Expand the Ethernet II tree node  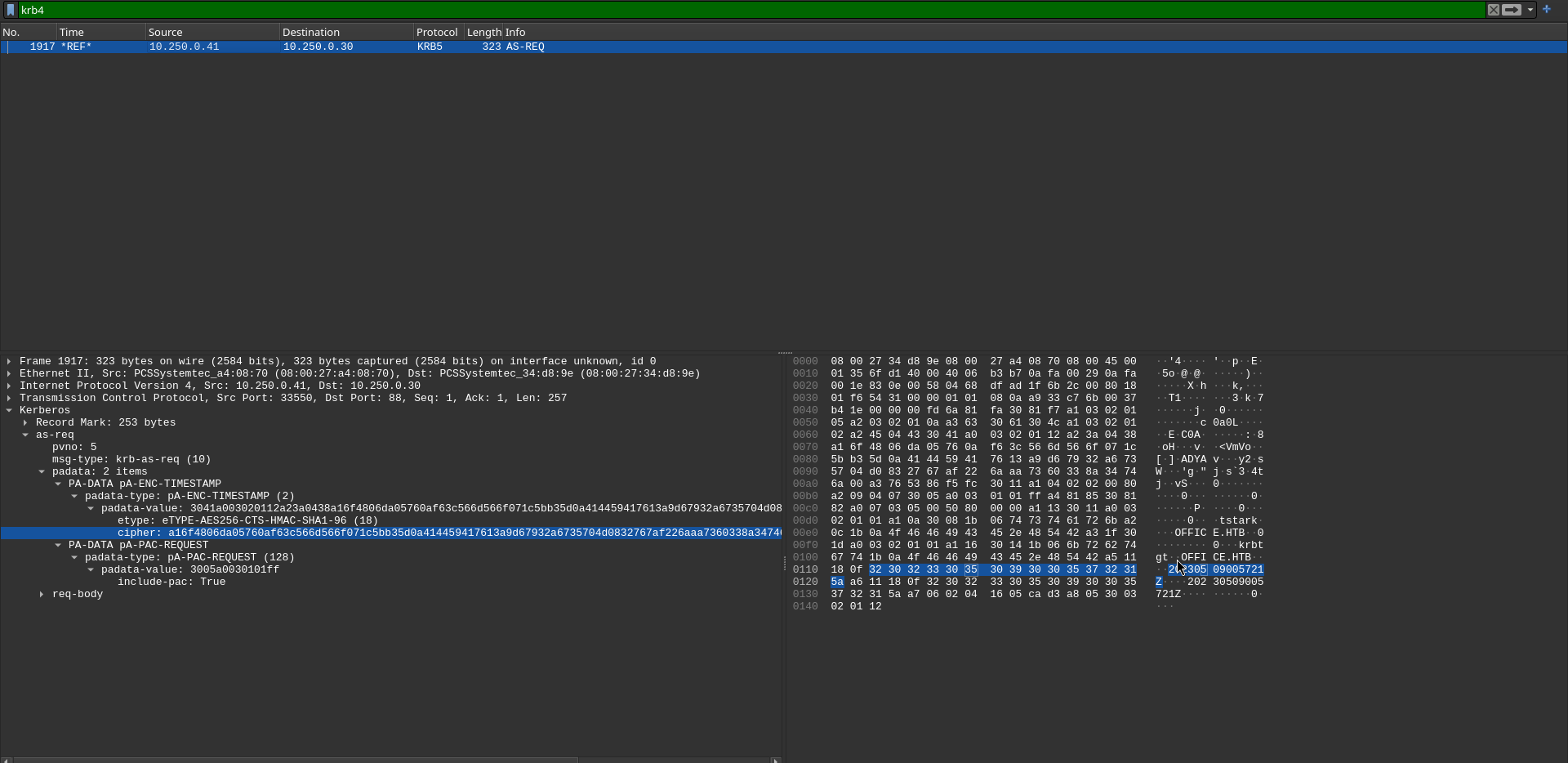(x=9, y=373)
